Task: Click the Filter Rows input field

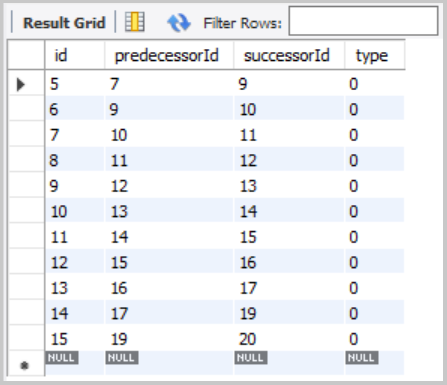Action: tap(363, 21)
